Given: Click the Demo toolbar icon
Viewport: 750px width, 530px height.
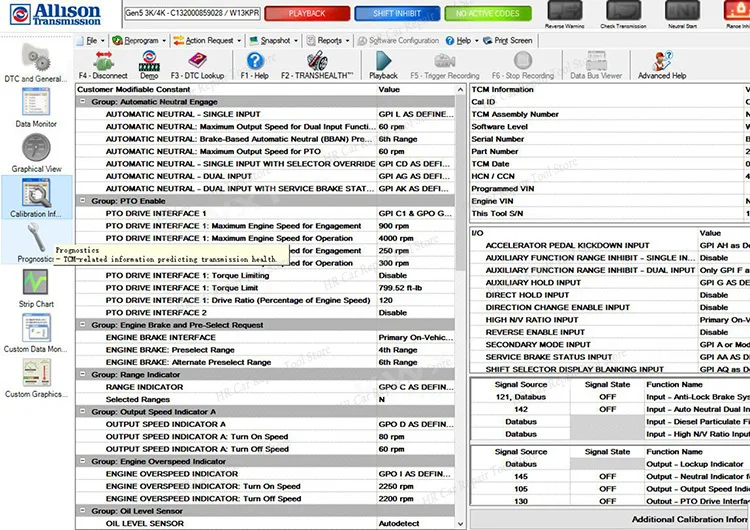Looking at the screenshot, I should click(148, 61).
